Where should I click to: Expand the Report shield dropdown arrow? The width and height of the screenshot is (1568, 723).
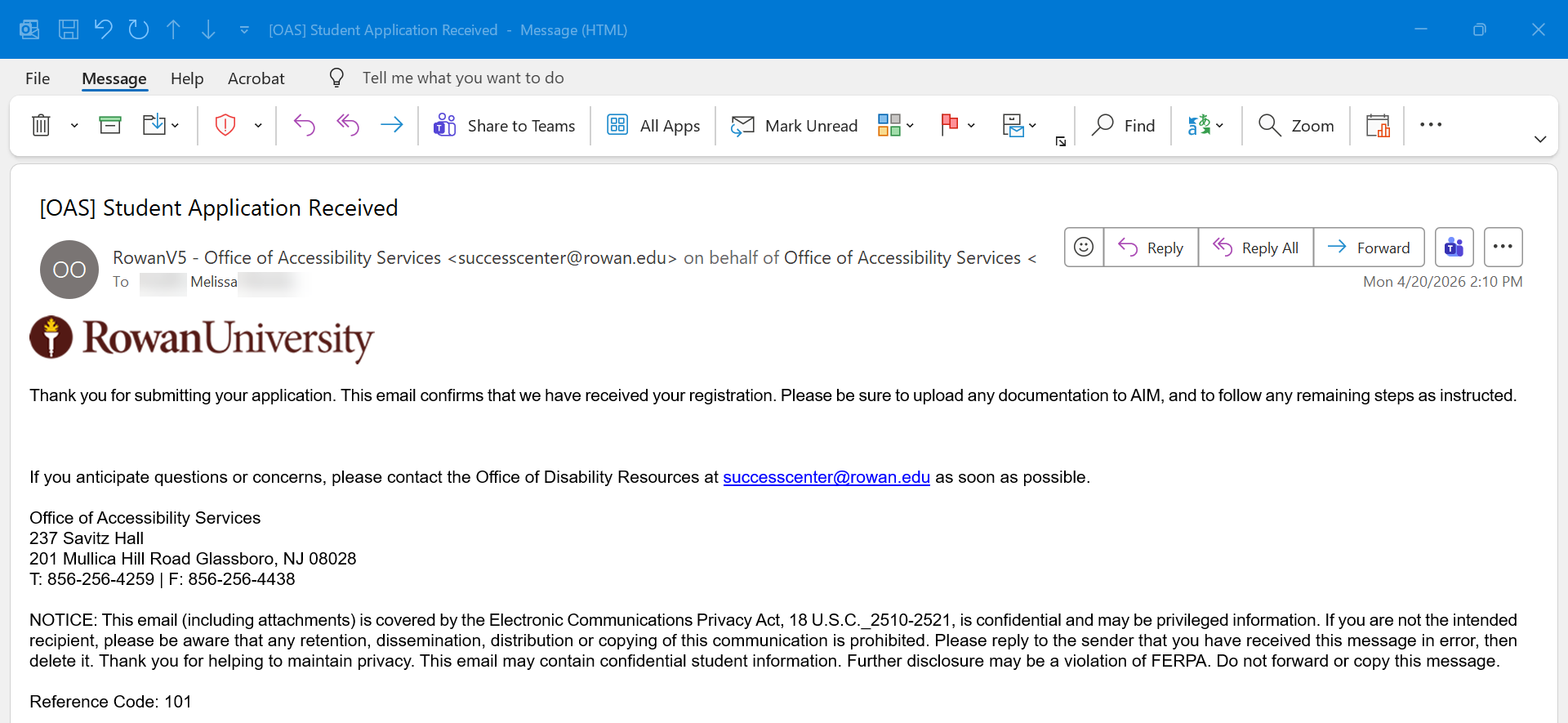[258, 125]
